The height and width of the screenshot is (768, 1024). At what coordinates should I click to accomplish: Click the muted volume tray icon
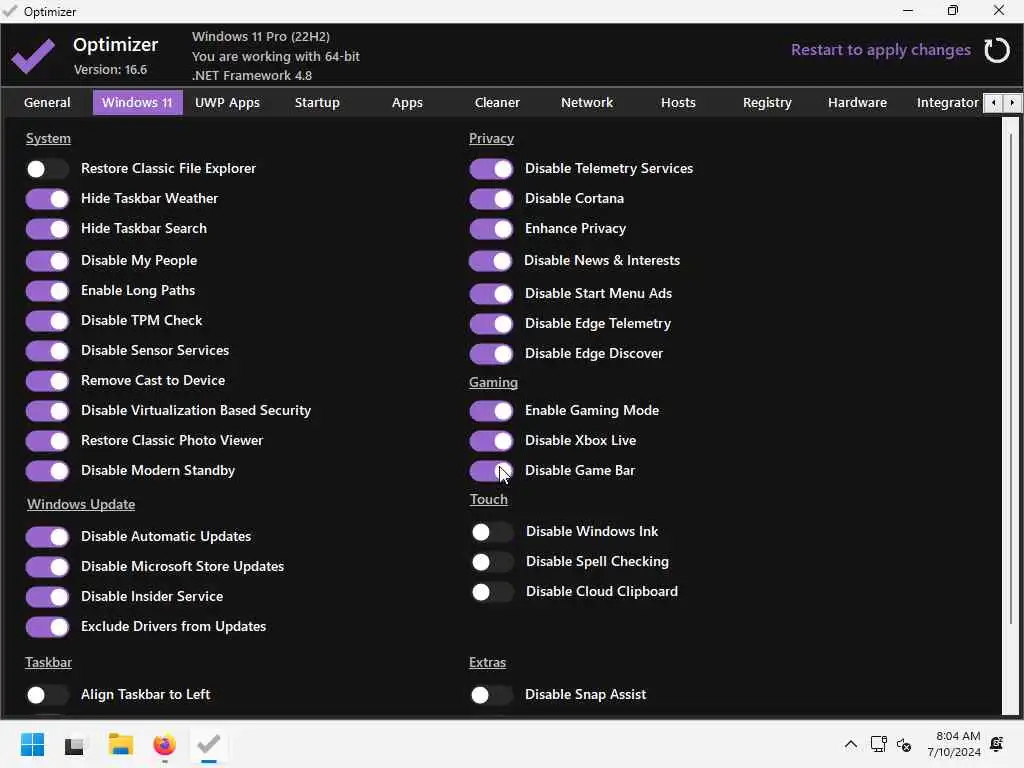click(904, 744)
